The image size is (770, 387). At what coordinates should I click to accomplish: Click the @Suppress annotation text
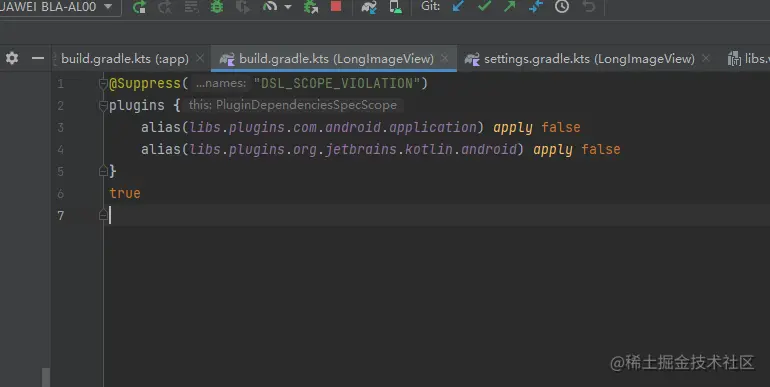[145, 83]
